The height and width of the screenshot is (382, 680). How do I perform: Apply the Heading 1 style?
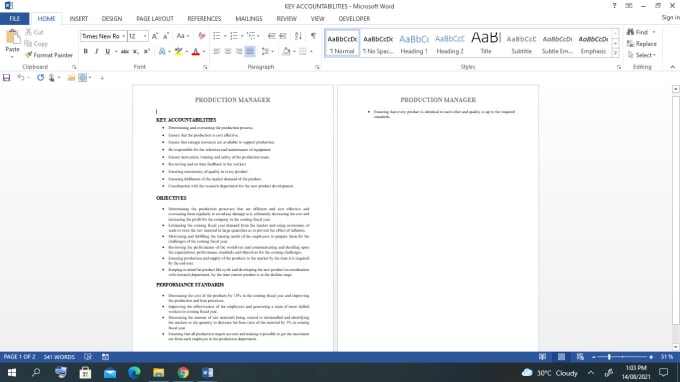(414, 43)
